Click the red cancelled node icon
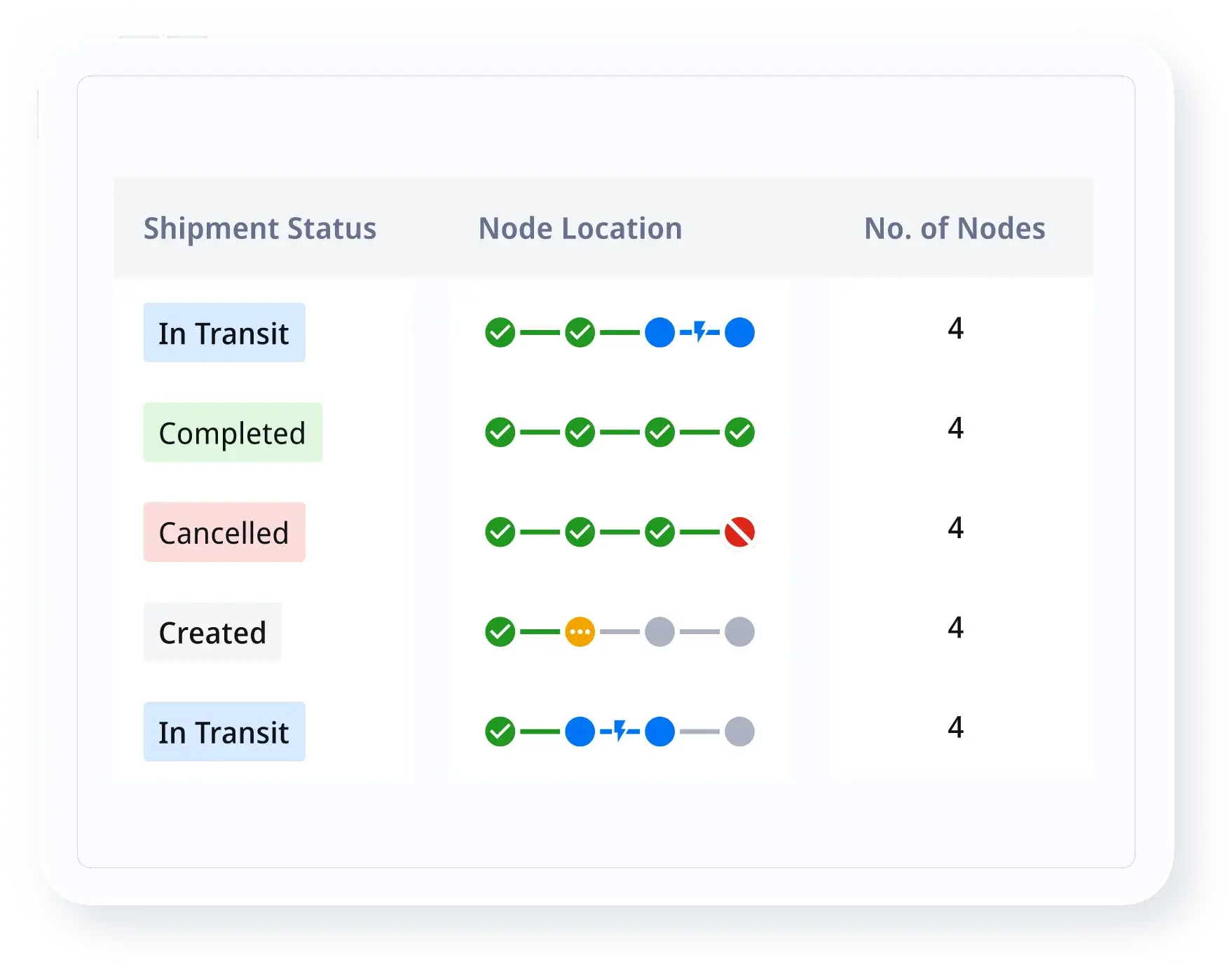Image resolution: width=1232 pixels, height=967 pixels. [x=739, y=533]
